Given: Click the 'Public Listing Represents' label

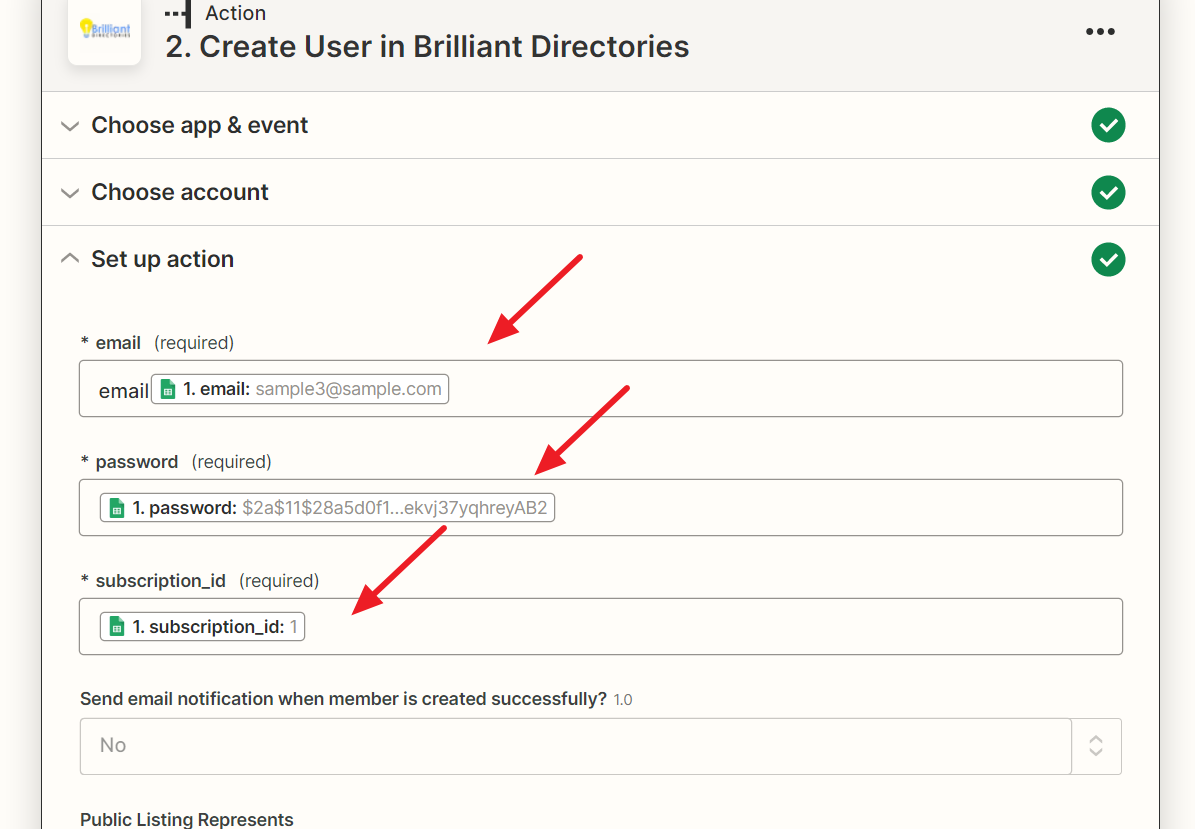Looking at the screenshot, I should (x=187, y=819).
